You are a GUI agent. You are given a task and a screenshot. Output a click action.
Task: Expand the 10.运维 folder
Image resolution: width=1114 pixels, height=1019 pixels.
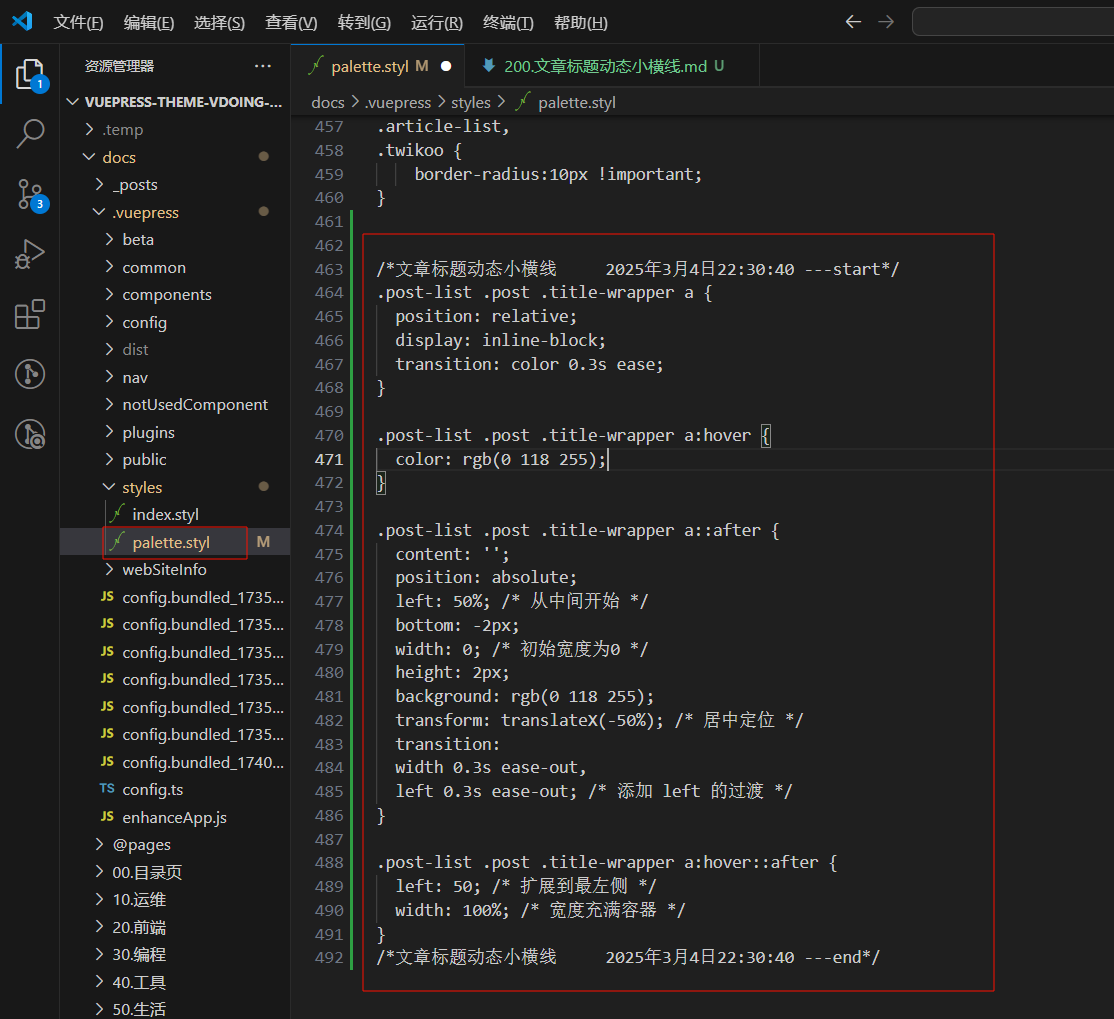(x=175, y=900)
